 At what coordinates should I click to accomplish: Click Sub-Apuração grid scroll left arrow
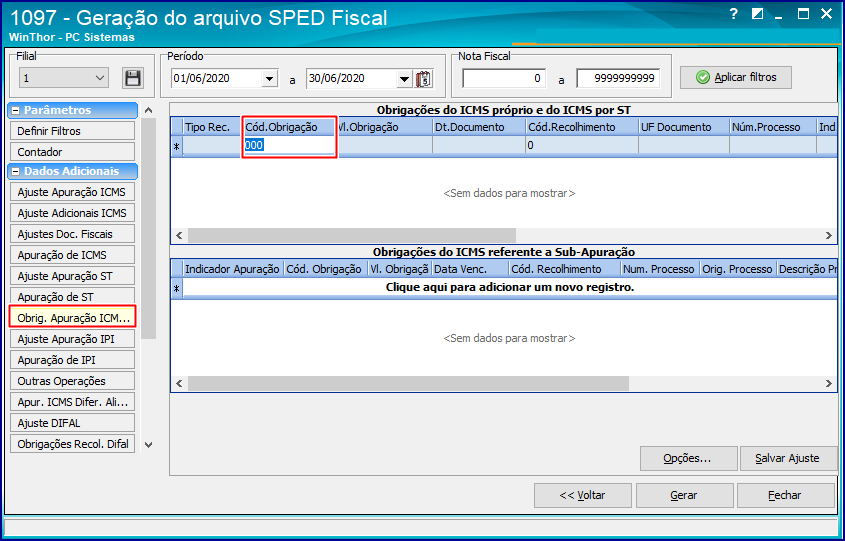(179, 384)
